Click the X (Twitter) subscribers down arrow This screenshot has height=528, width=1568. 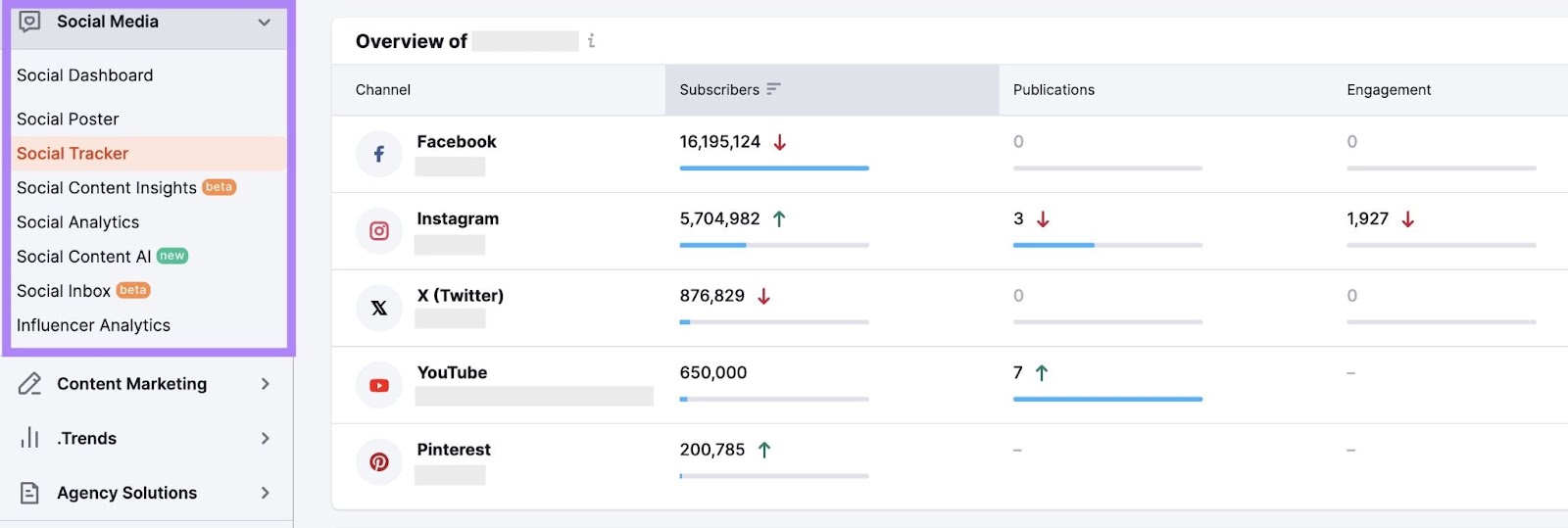click(764, 296)
